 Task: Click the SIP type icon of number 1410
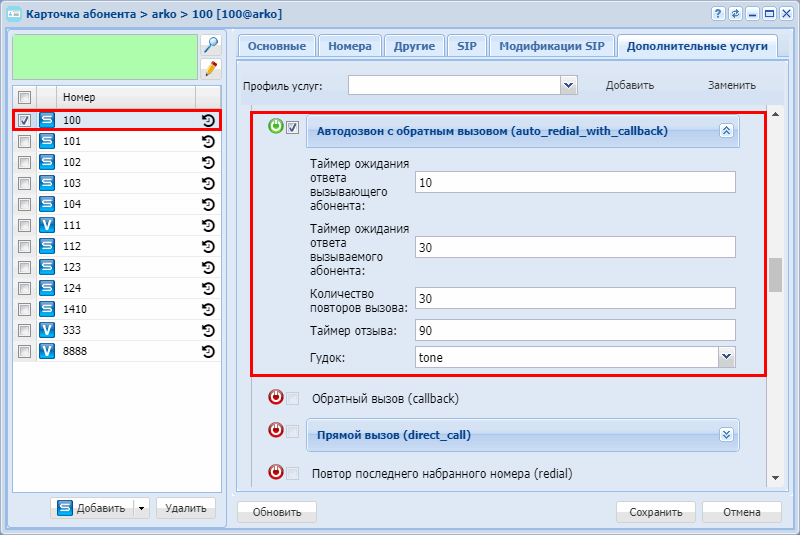[x=47, y=309]
